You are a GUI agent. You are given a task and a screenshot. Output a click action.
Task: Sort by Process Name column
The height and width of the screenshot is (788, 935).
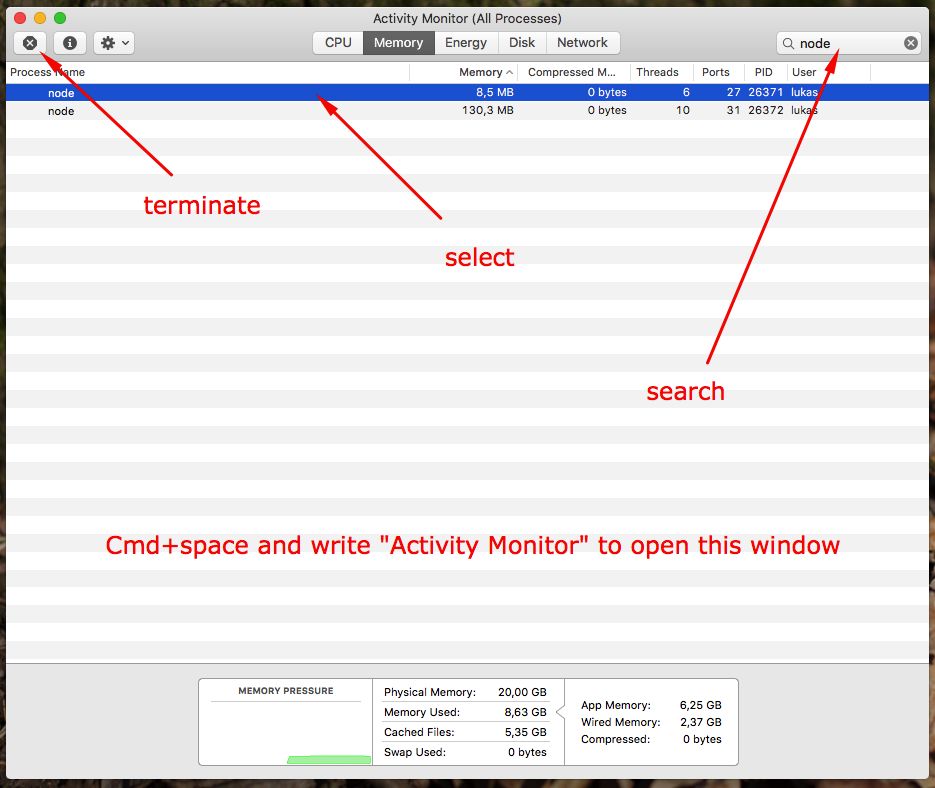208,72
